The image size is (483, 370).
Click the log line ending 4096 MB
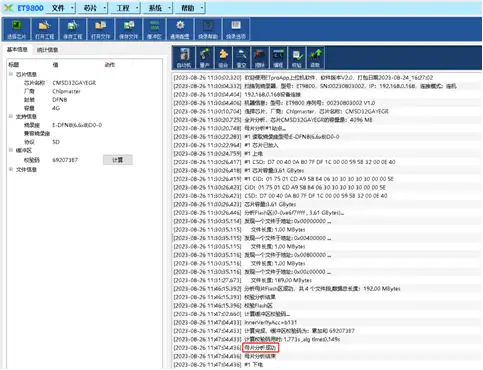click(273, 120)
